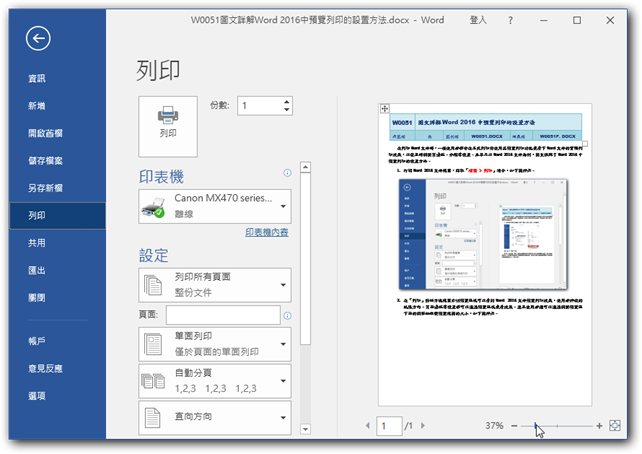Expand the 單面列印 one-sided printing dropdown
Screen dimensions: 642x454
tap(215, 344)
